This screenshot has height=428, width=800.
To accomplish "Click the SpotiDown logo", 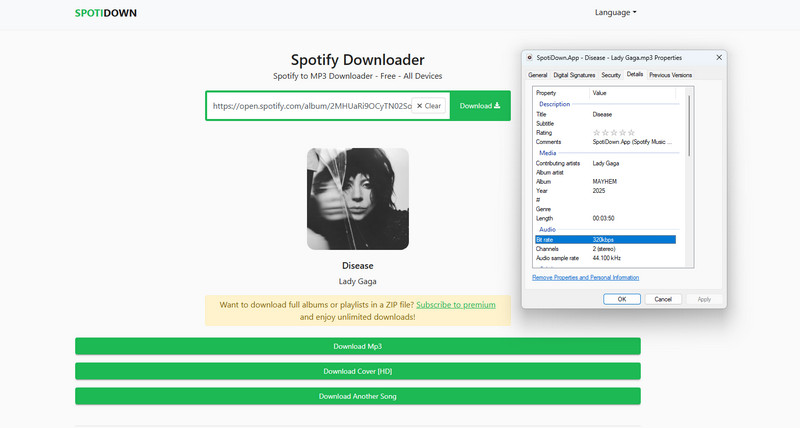I will 106,13.
